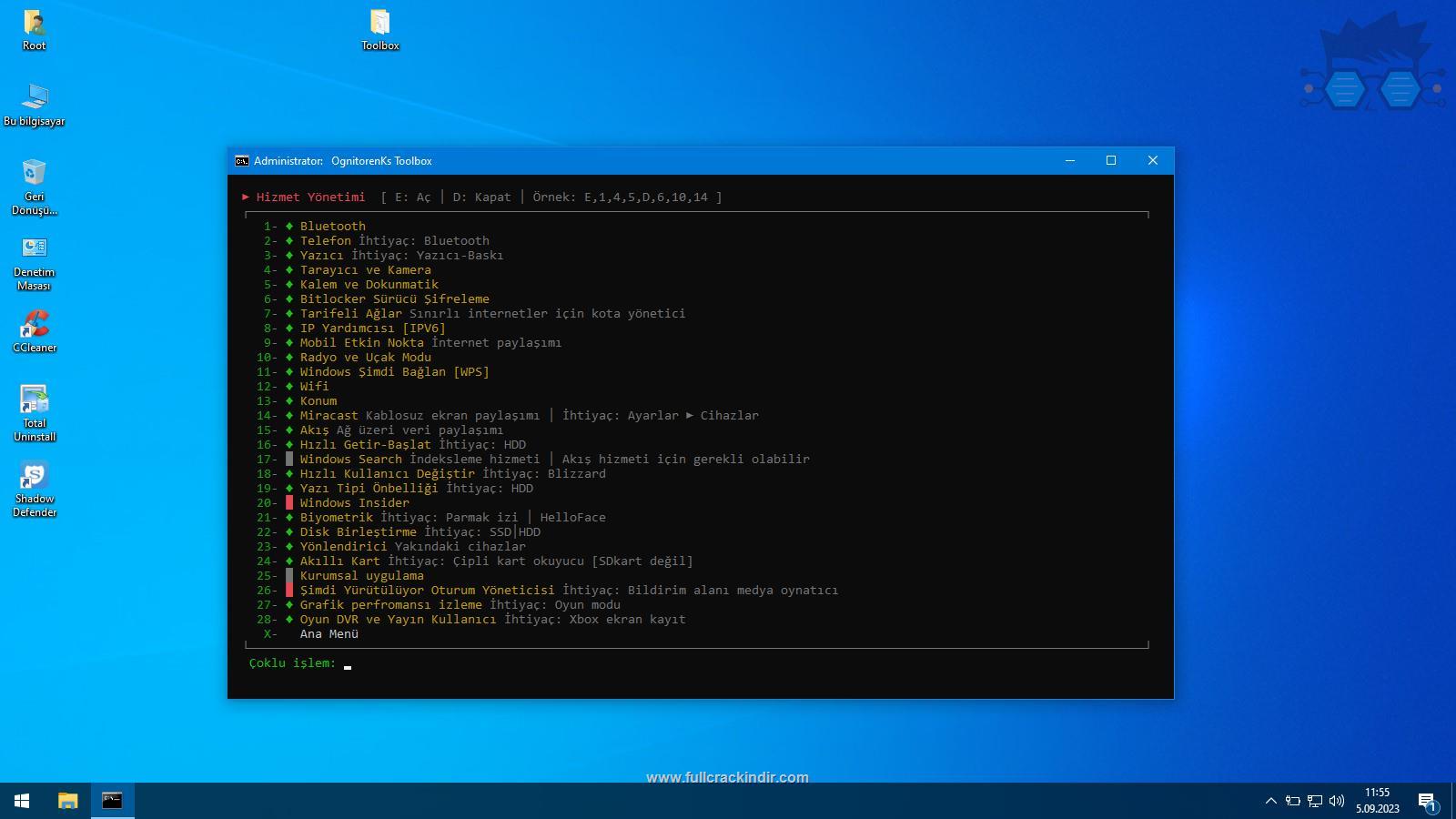Click the Akıllı Kart entry text
1456x819 pixels.
click(339, 561)
